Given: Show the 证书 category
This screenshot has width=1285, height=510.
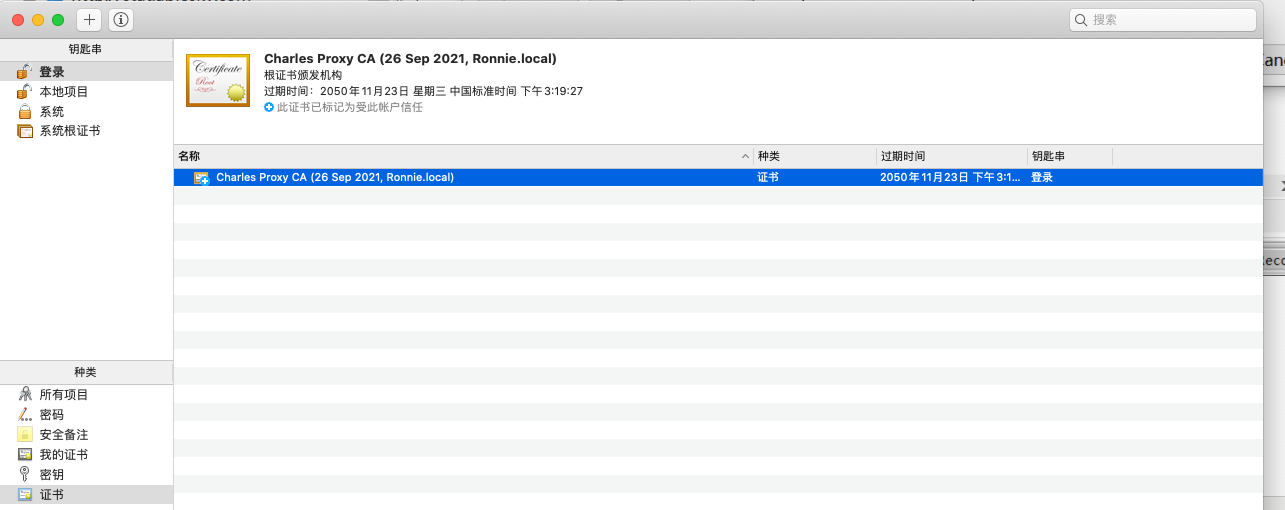Looking at the screenshot, I should 86,495.
